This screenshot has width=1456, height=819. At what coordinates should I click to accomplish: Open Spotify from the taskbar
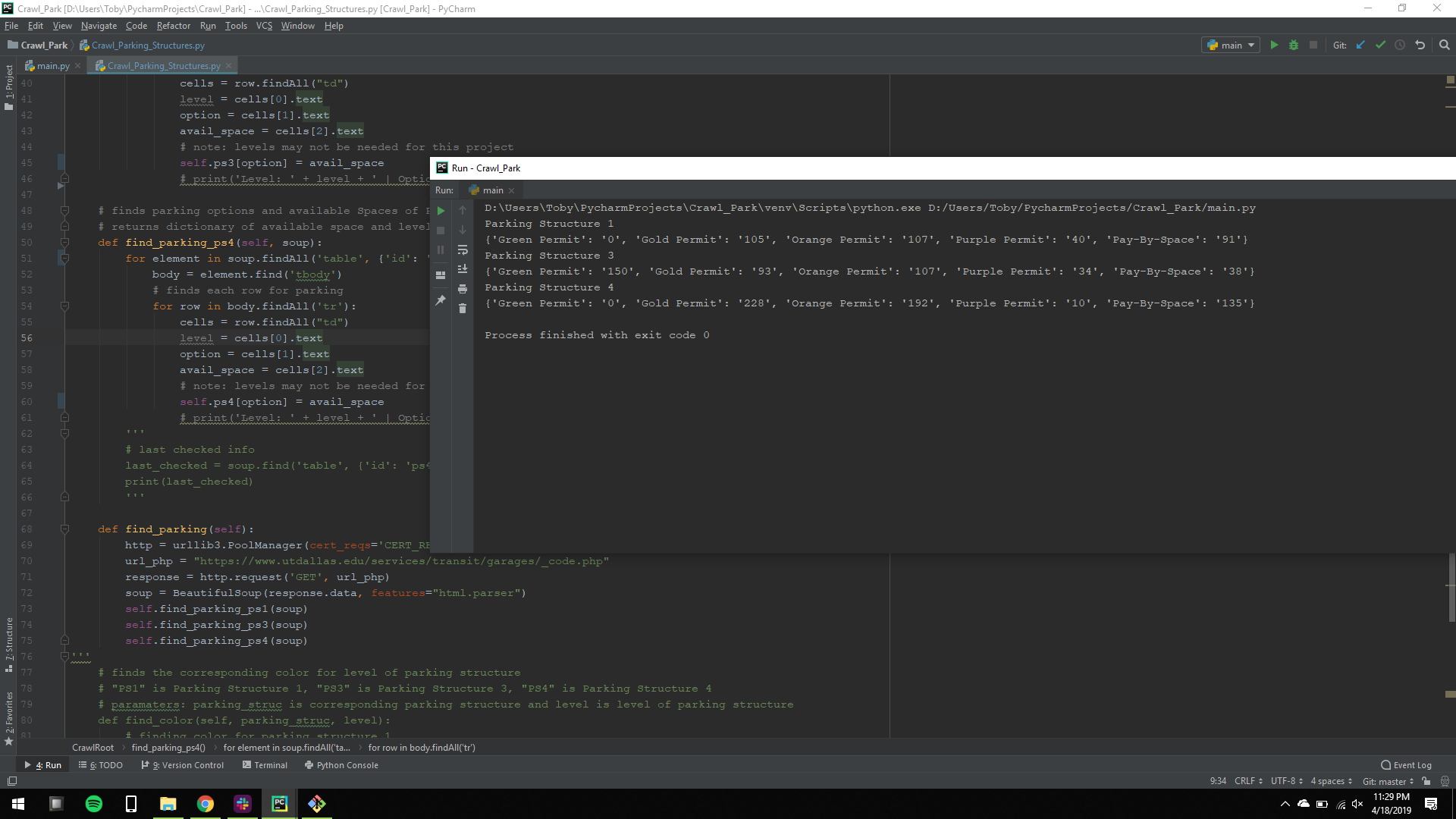point(94,804)
